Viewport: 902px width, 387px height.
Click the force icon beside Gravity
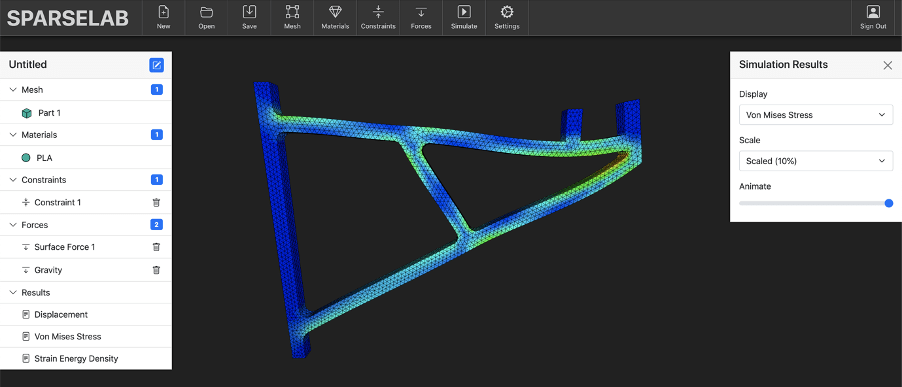[25, 270]
